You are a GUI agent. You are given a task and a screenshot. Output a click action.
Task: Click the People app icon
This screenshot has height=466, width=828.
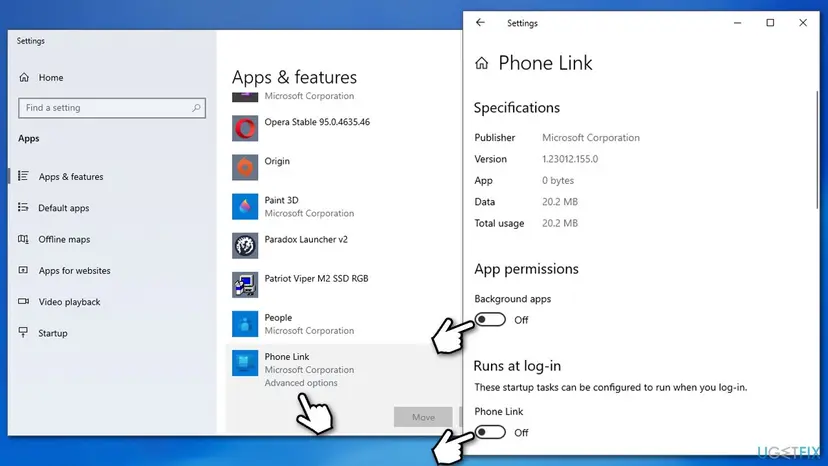(x=245, y=324)
